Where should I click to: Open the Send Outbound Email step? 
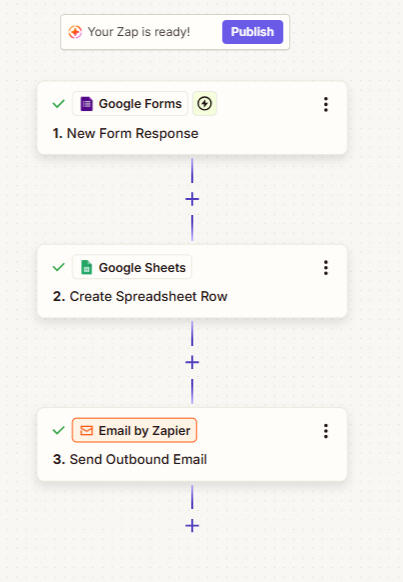click(192, 445)
